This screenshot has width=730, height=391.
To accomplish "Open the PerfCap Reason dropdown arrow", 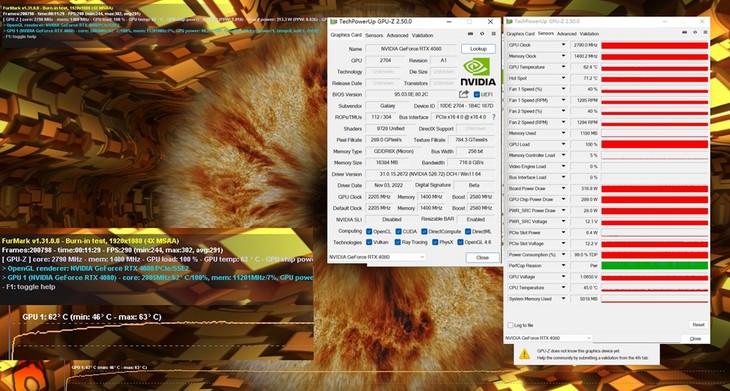I will pos(563,265).
